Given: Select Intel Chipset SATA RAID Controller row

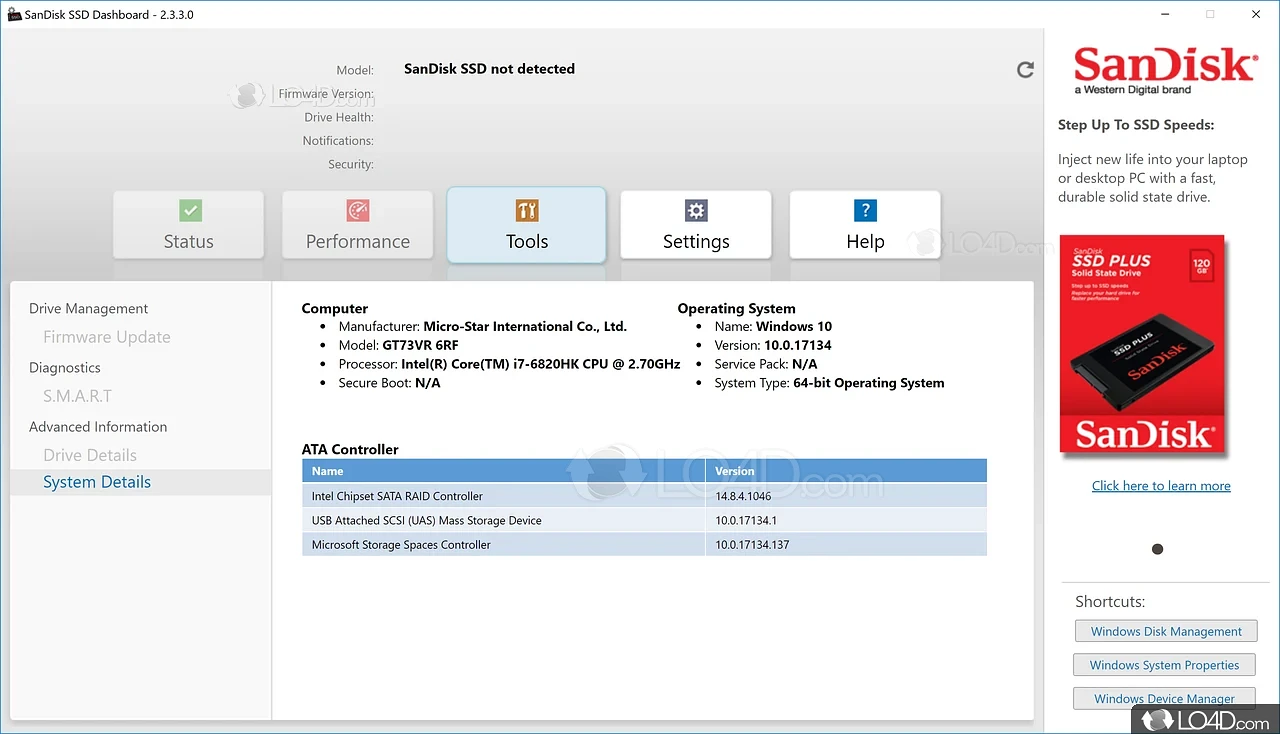Looking at the screenshot, I should [x=644, y=496].
